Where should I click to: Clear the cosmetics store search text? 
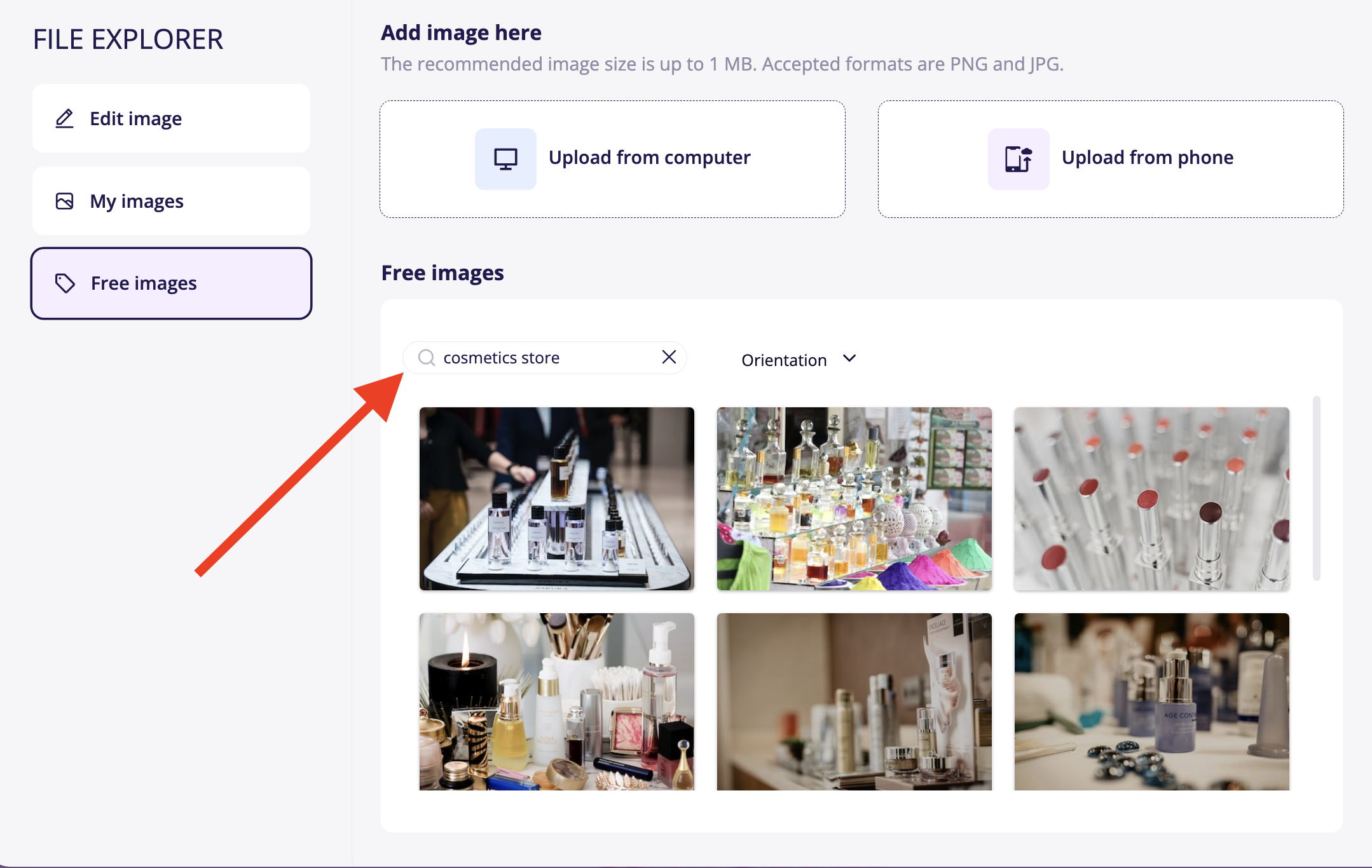669,357
